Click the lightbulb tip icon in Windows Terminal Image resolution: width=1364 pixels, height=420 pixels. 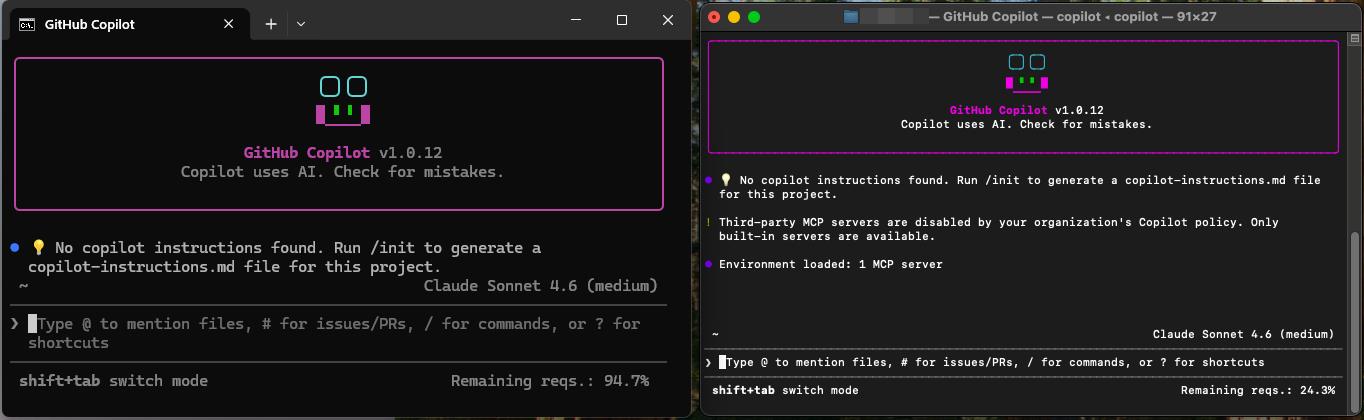click(38, 248)
